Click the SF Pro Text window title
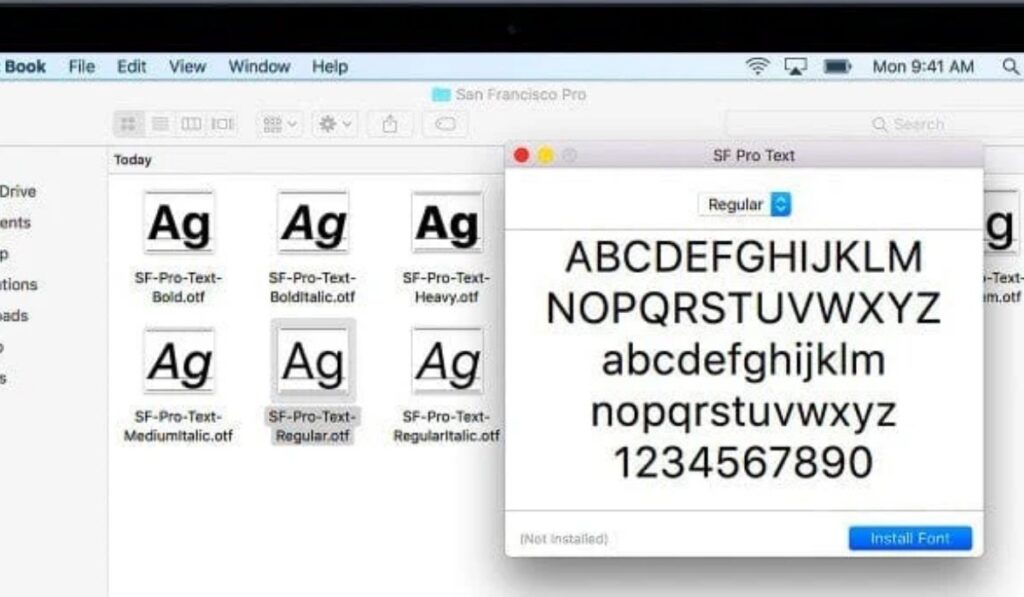Screen dimensions: 1024x597 pos(754,155)
